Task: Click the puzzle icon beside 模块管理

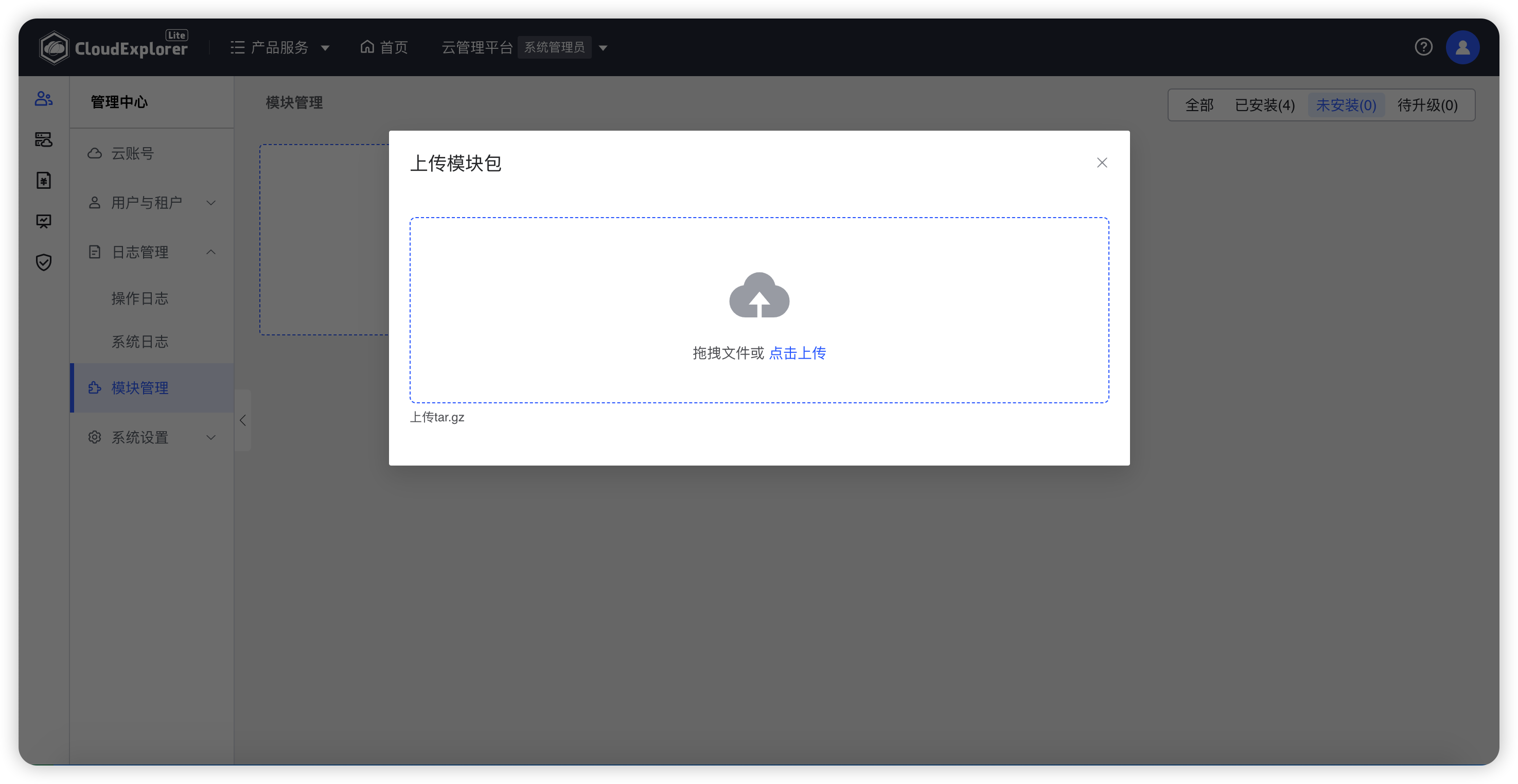Action: point(94,387)
